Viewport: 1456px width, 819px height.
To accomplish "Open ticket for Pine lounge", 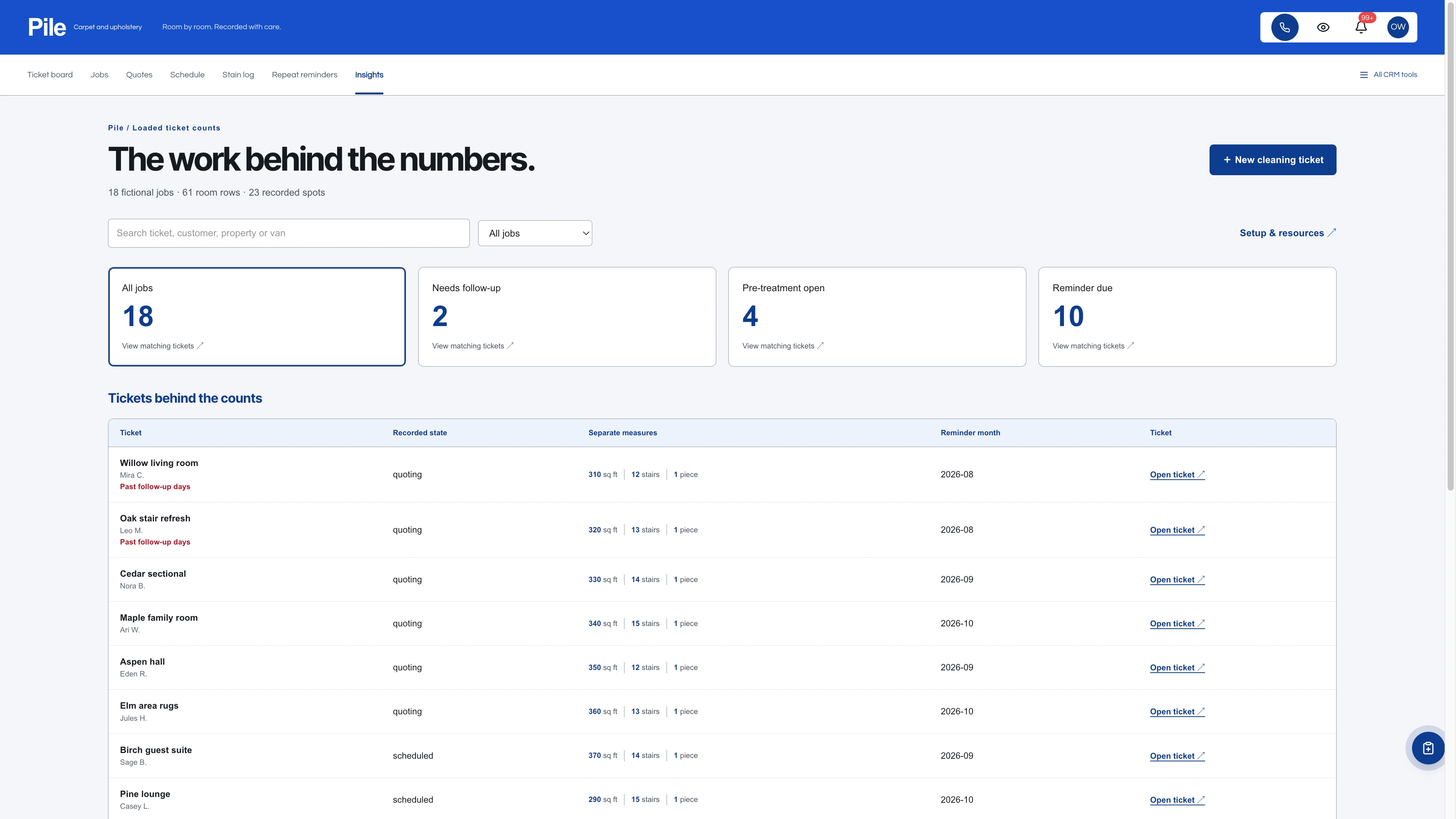I will click(x=1177, y=800).
